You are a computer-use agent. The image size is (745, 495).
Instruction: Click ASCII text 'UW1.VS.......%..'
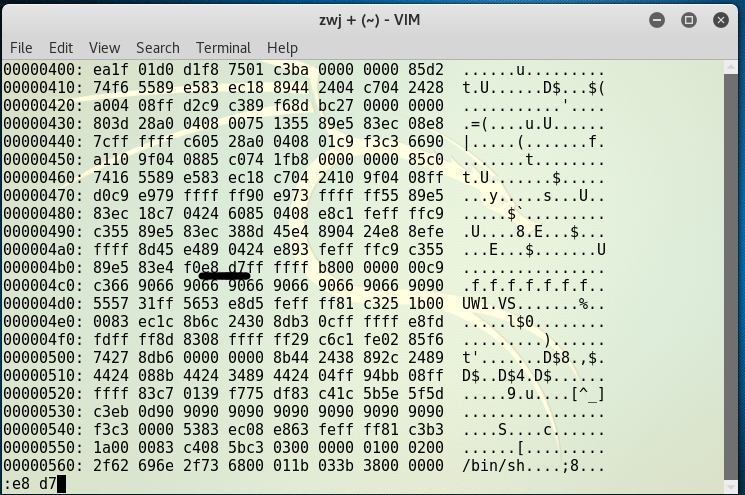(x=534, y=304)
